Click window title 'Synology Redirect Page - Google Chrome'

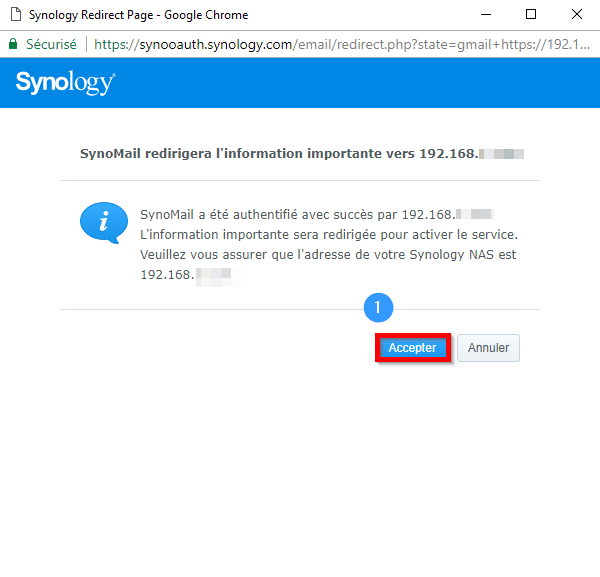[139, 15]
